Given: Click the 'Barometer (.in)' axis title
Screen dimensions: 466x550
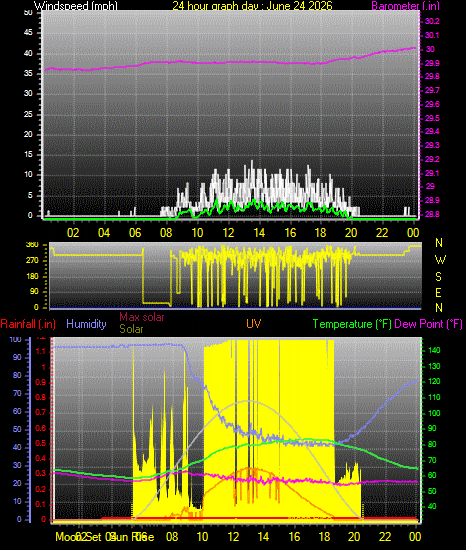Looking at the screenshot, I should pos(405,6).
